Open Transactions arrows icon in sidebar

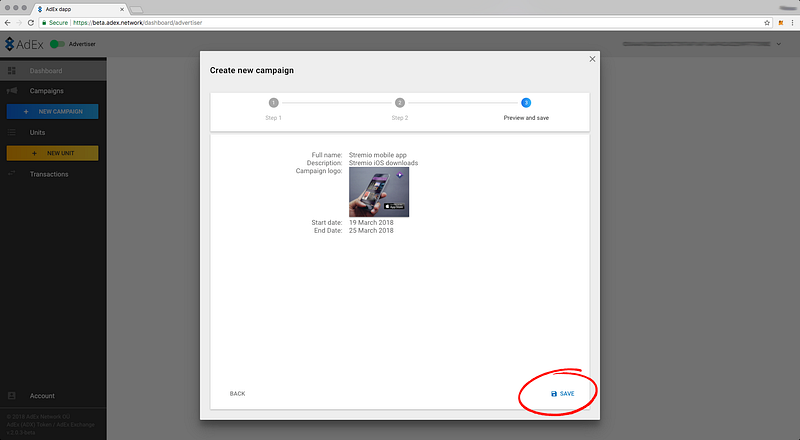(11, 174)
